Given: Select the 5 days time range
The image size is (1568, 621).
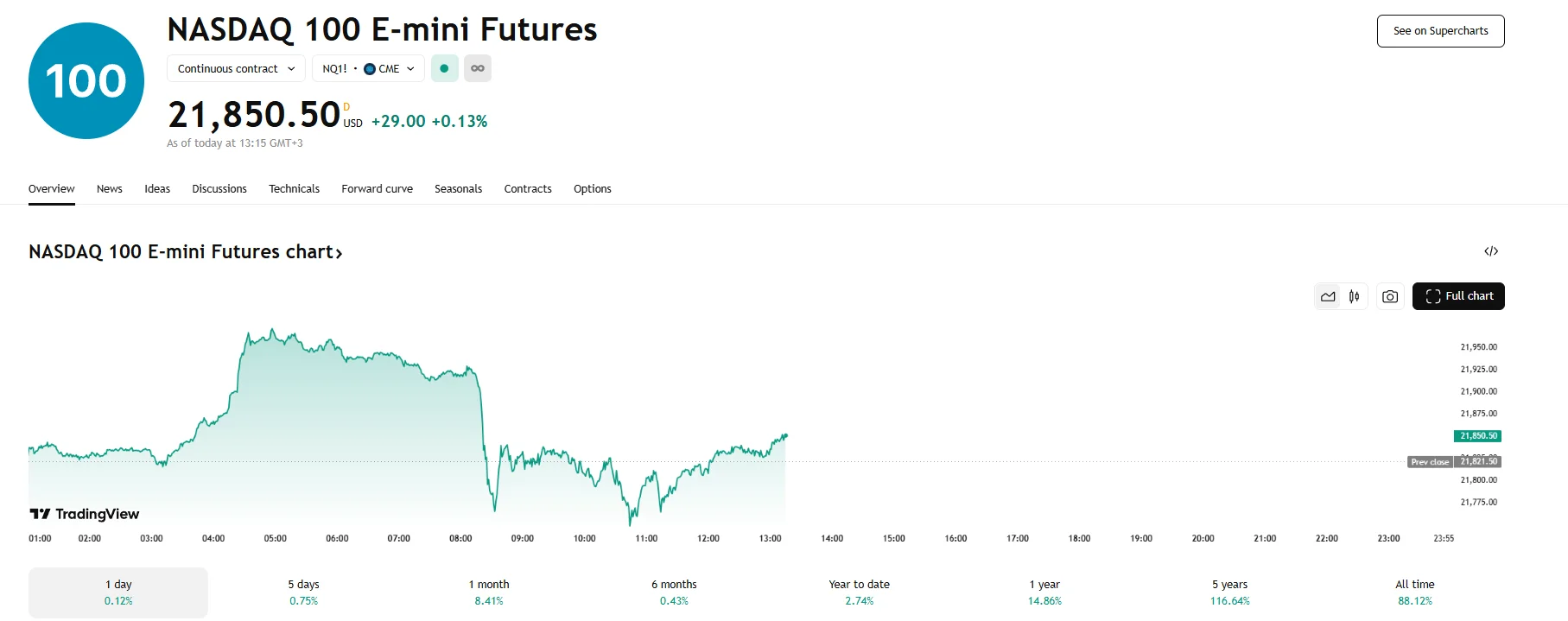Looking at the screenshot, I should coord(303,592).
